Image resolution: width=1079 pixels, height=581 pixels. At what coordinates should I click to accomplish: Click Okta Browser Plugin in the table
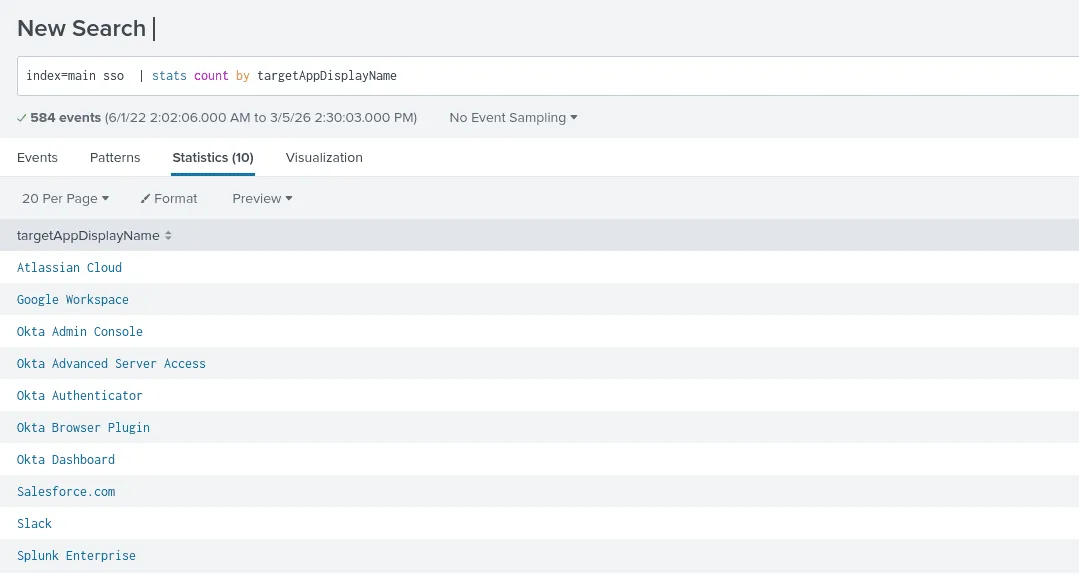tap(83, 427)
